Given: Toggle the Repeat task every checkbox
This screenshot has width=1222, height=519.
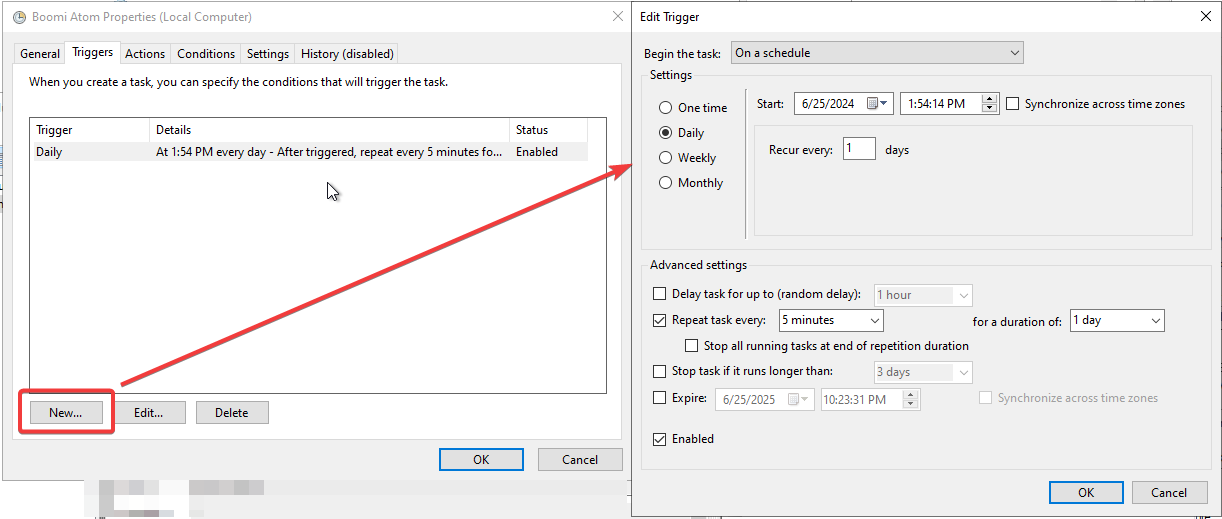Looking at the screenshot, I should (x=659, y=321).
